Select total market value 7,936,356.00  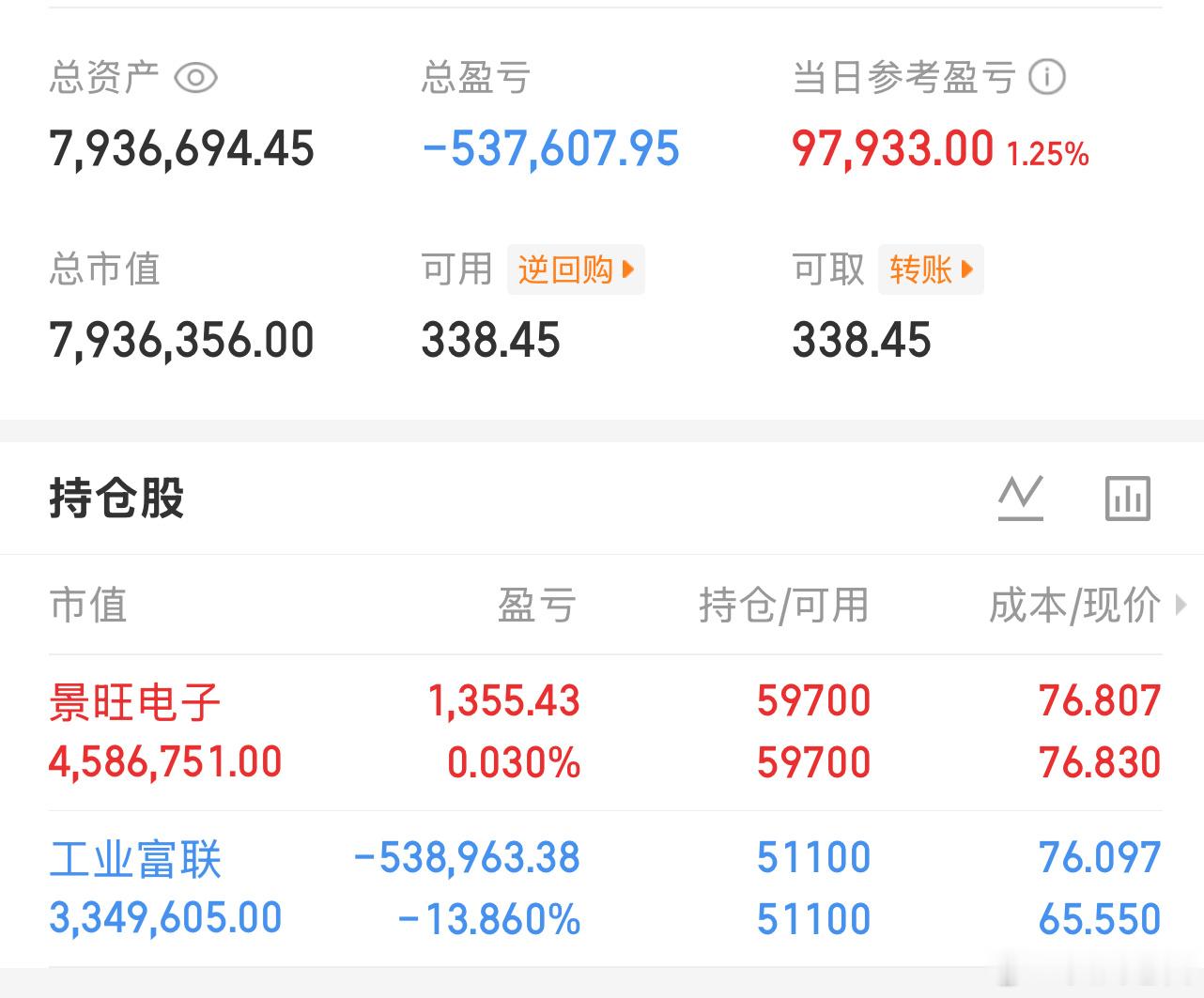coord(181,340)
